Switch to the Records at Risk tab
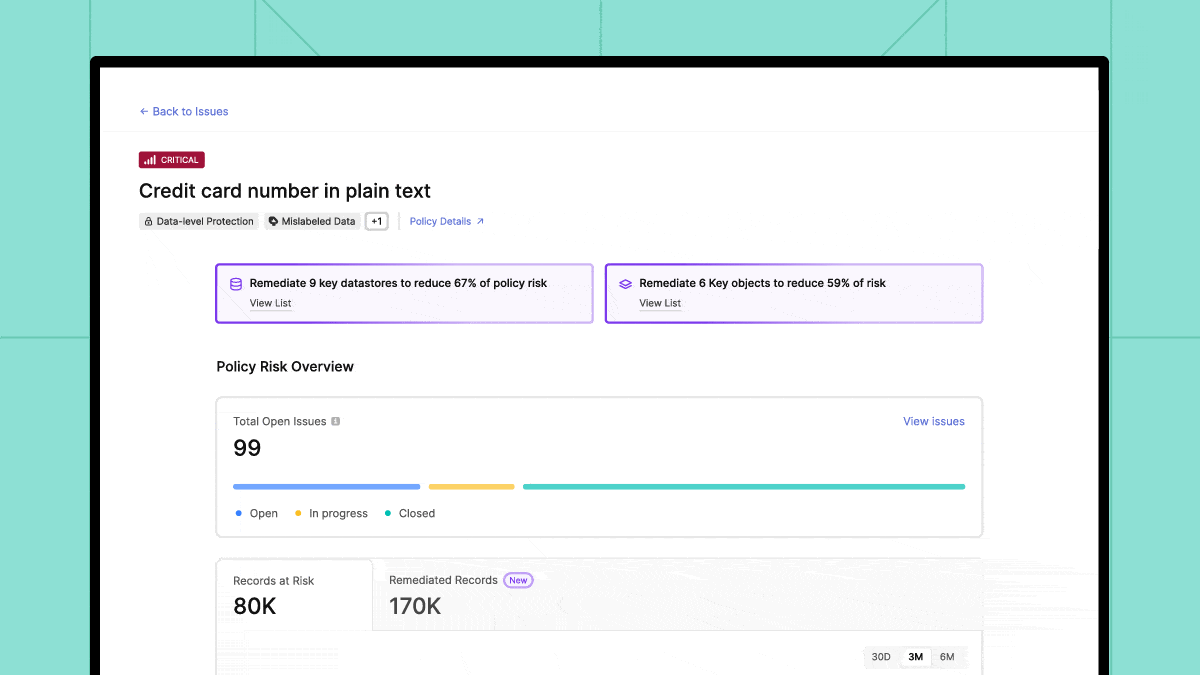1200x675 pixels. (295, 595)
